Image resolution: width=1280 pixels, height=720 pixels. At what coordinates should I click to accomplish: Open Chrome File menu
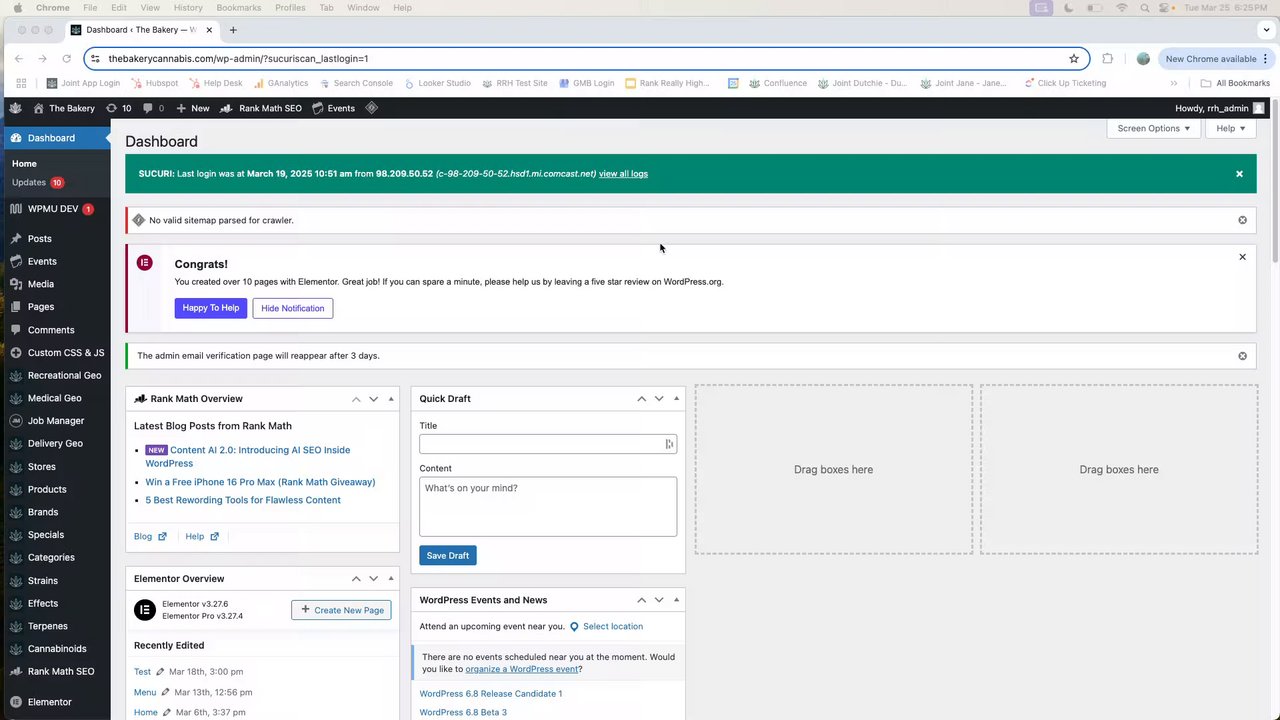point(90,8)
